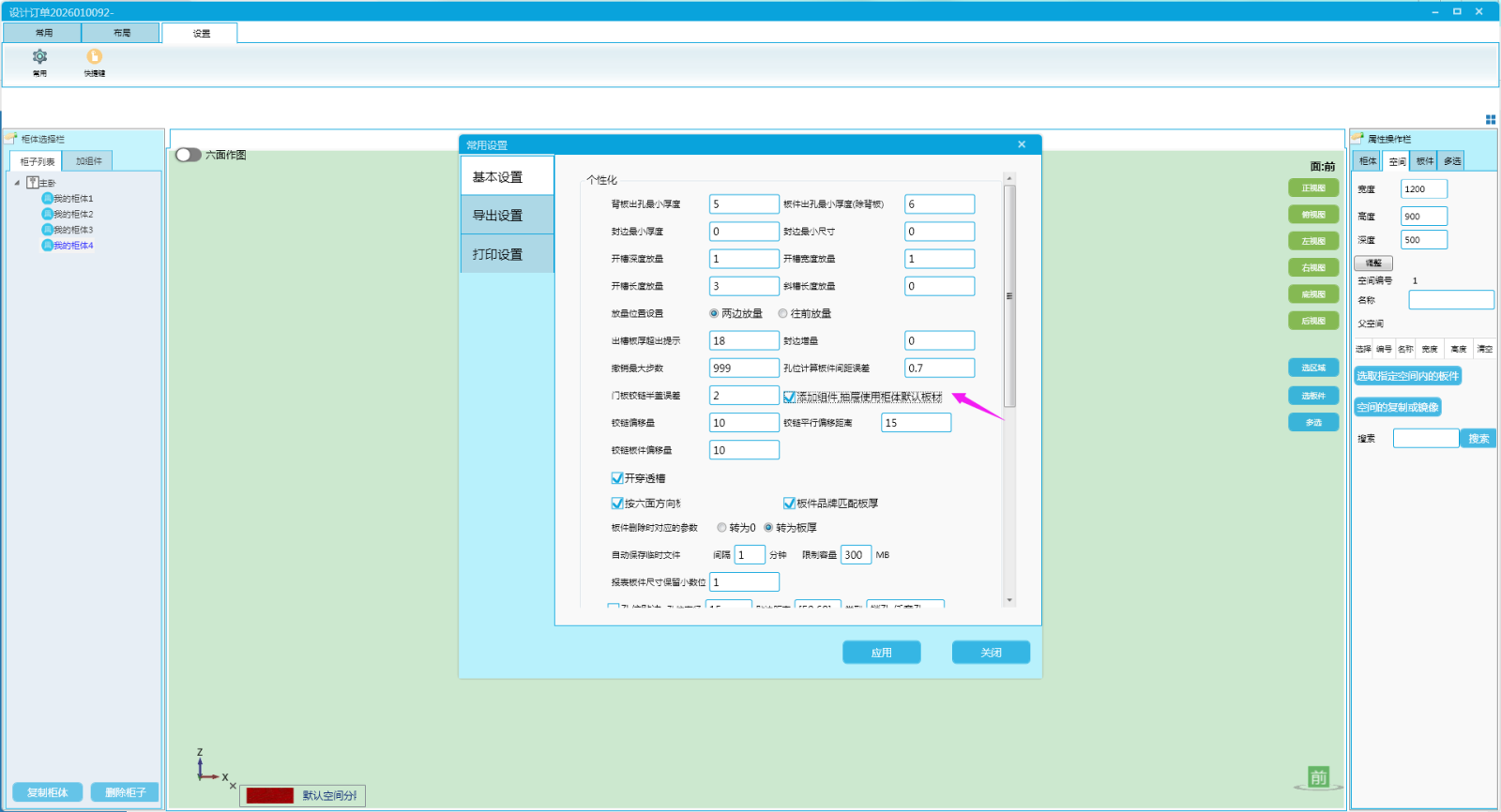Select the 两边放量 radio option
The width and height of the screenshot is (1501, 812).
[714, 313]
